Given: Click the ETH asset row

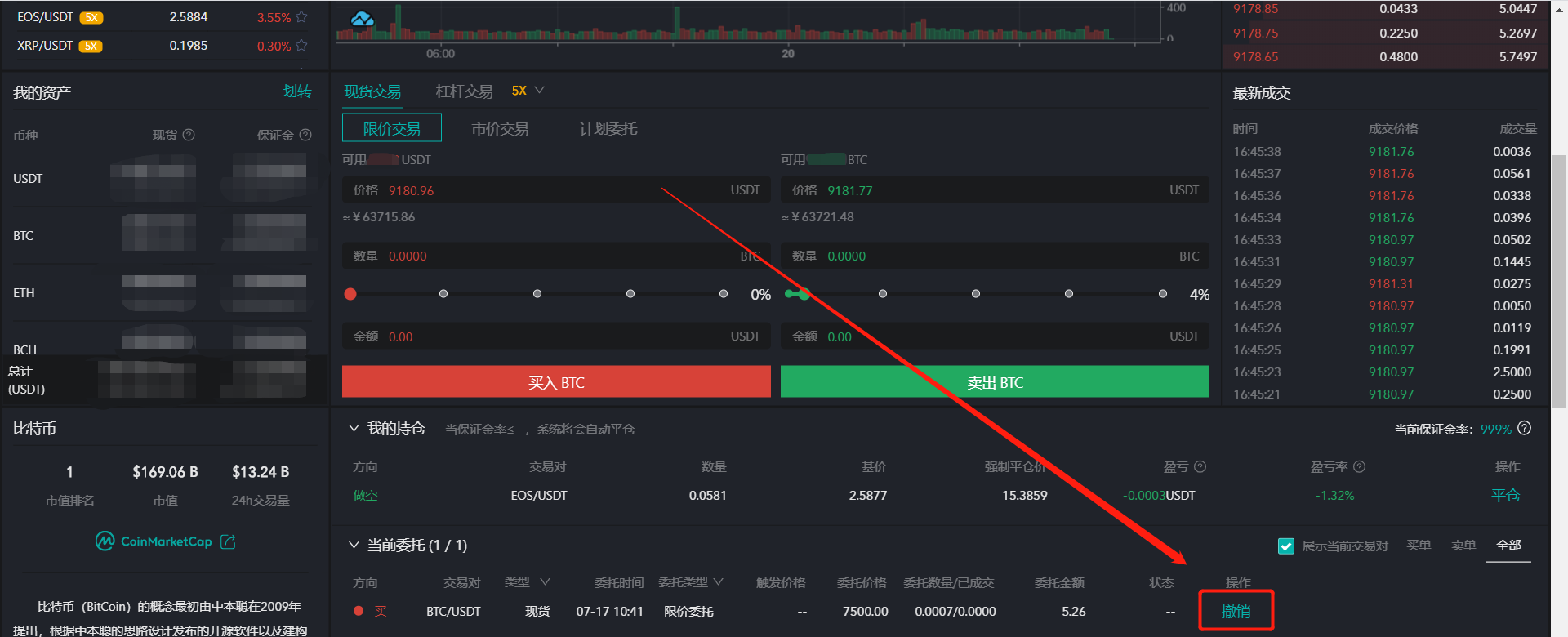Looking at the screenshot, I should click(163, 293).
